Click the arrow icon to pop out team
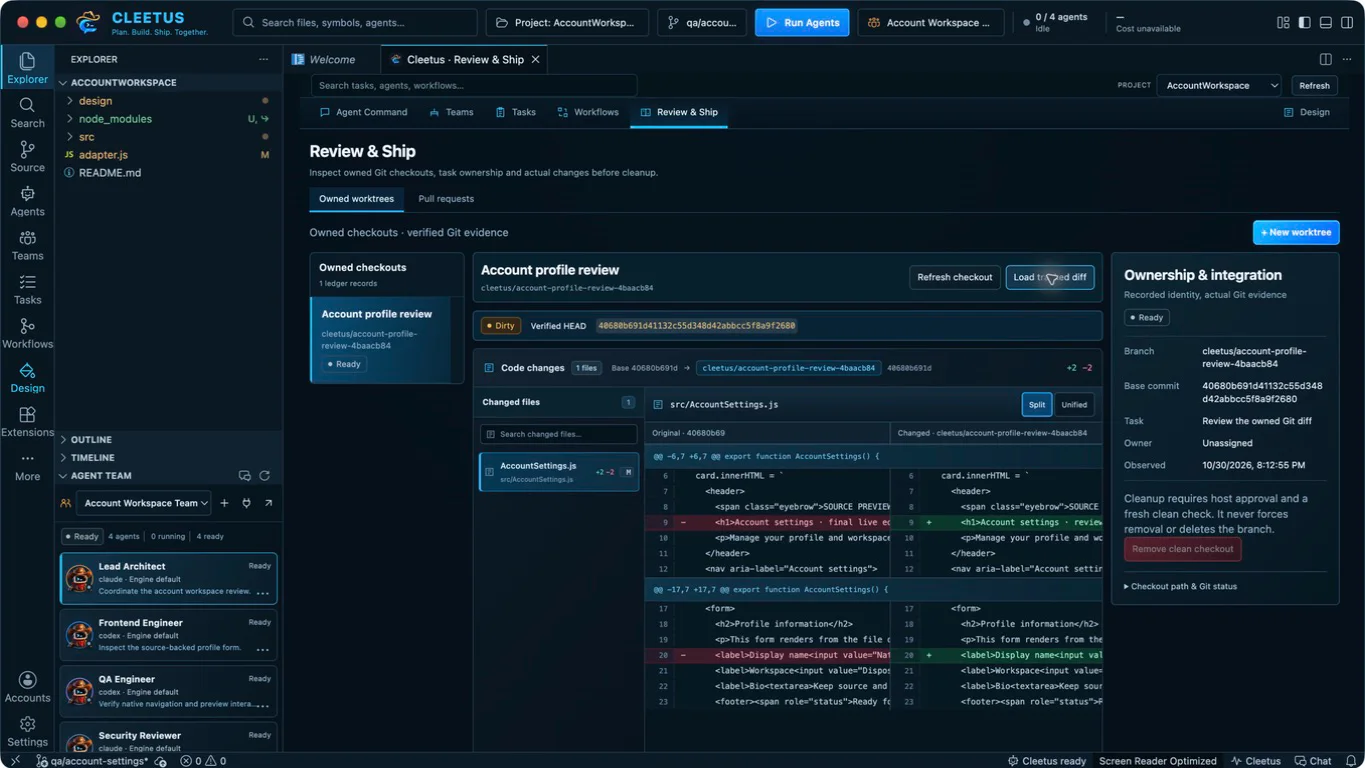 pos(268,503)
